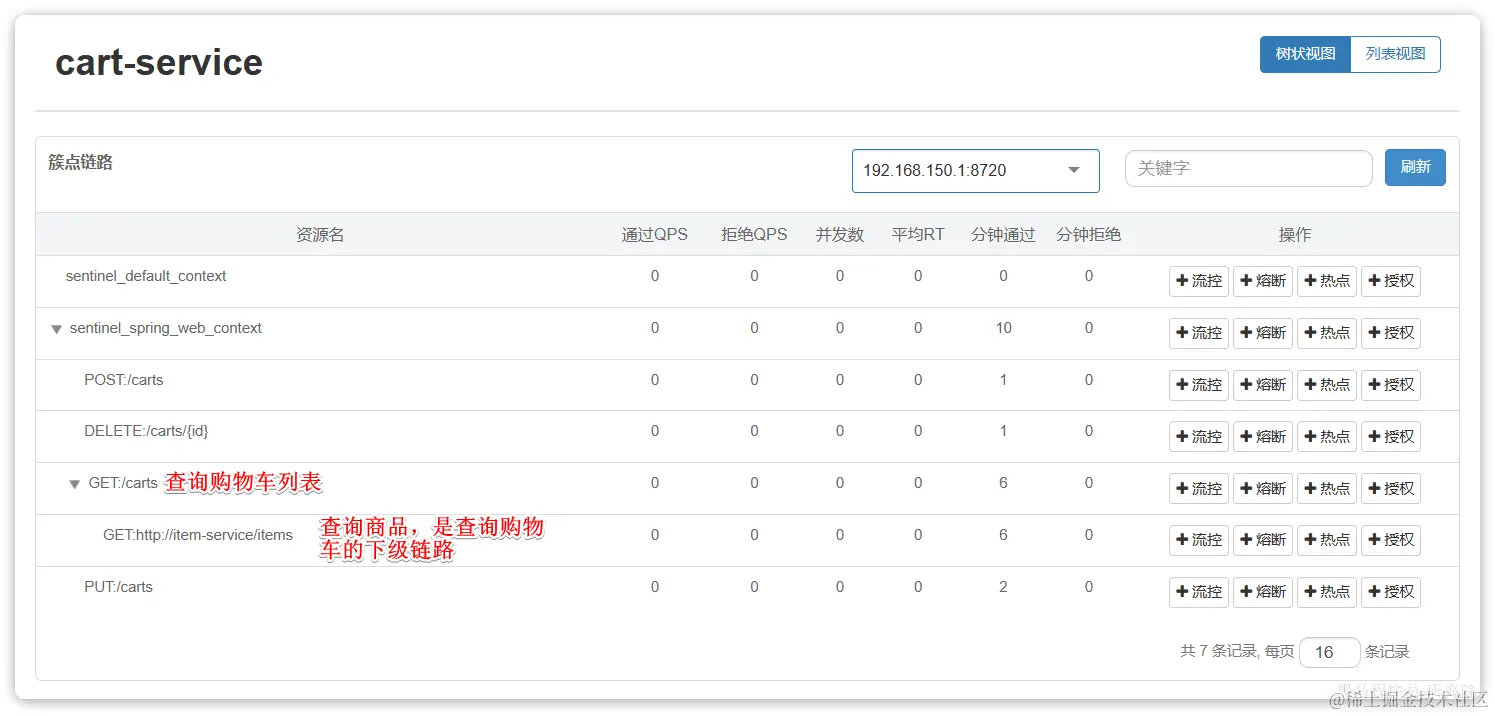1495x716 pixels.
Task: Switch to 列表视图 tab
Action: 1395,54
